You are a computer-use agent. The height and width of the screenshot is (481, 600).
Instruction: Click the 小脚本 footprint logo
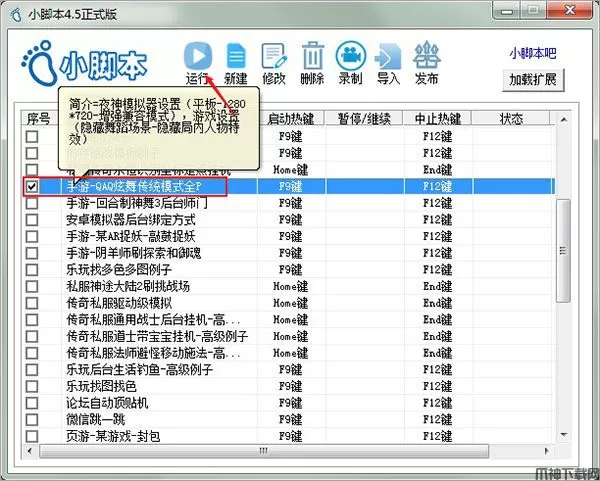pos(84,64)
